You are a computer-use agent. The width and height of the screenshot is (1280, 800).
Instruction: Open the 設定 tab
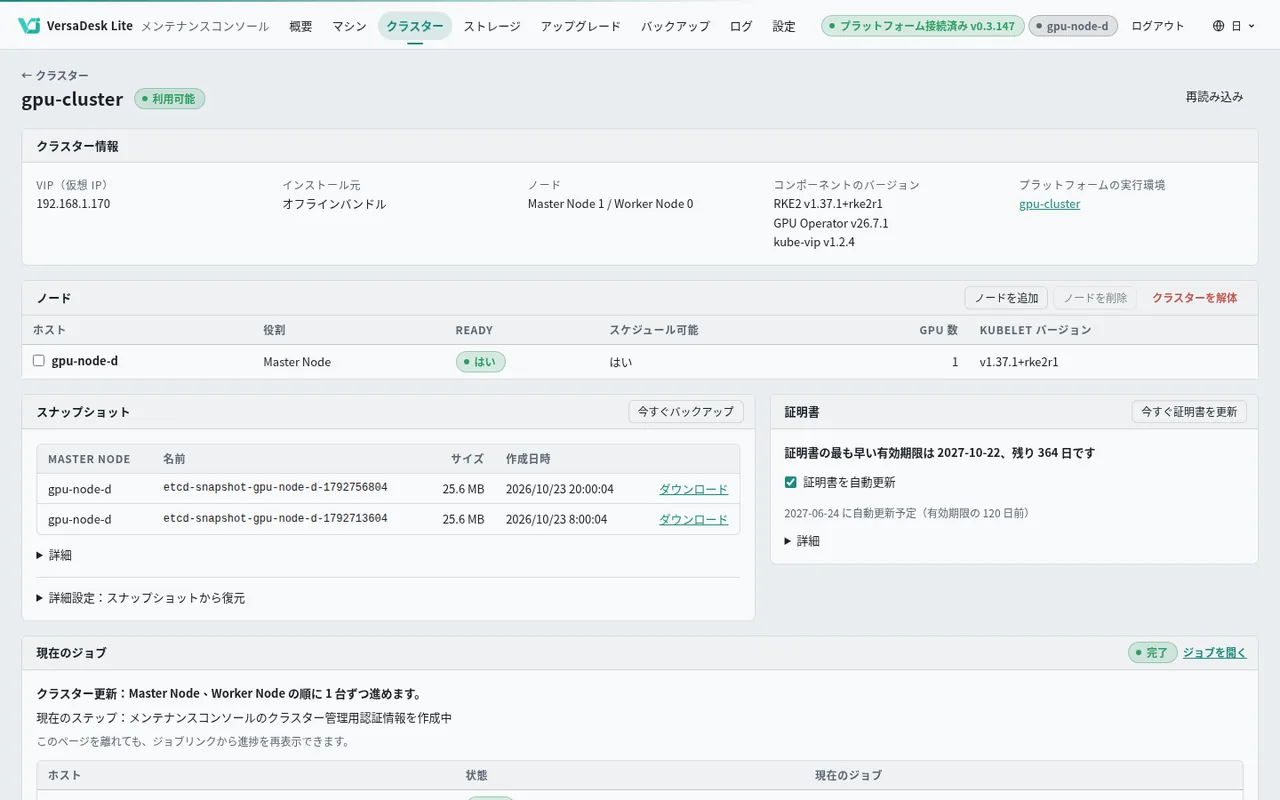tap(784, 26)
